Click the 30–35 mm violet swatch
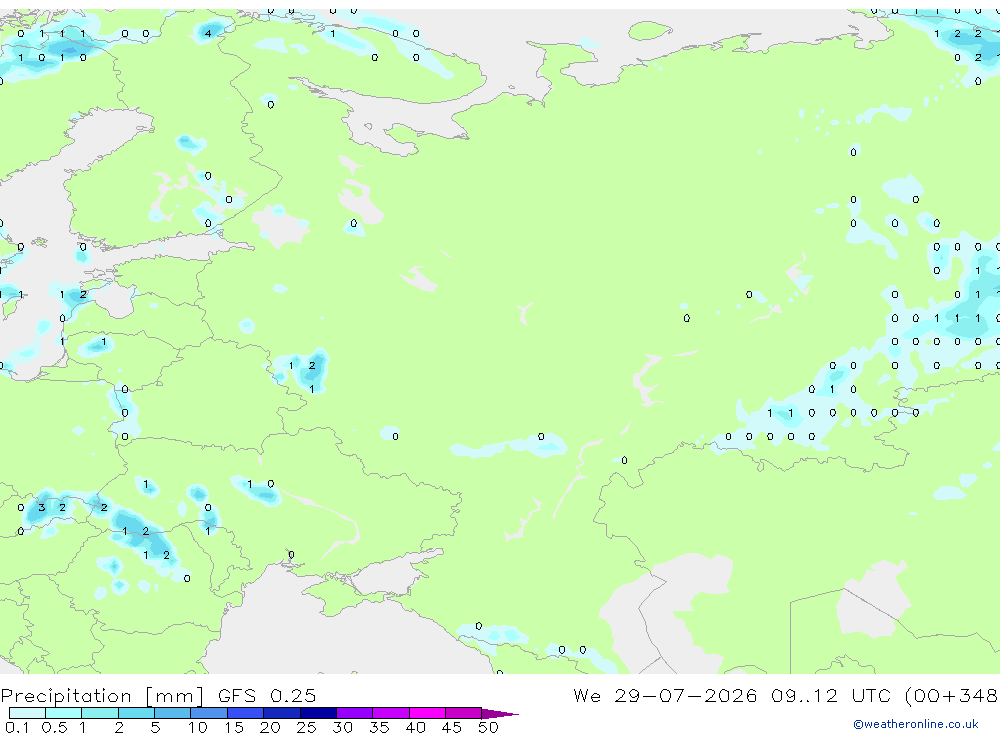This screenshot has width=1000, height=733. (355, 713)
